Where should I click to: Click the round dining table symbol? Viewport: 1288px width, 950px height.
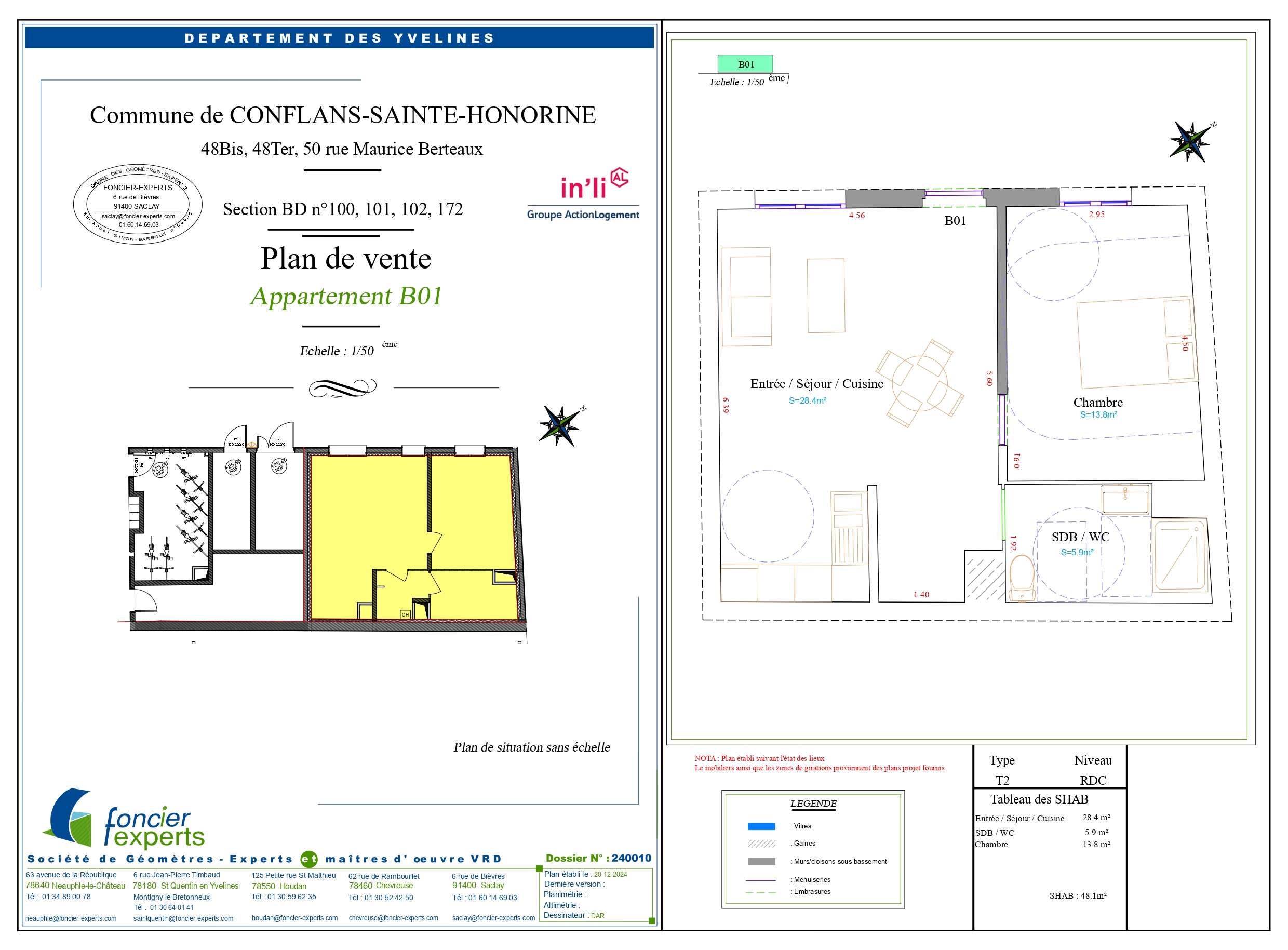click(919, 383)
